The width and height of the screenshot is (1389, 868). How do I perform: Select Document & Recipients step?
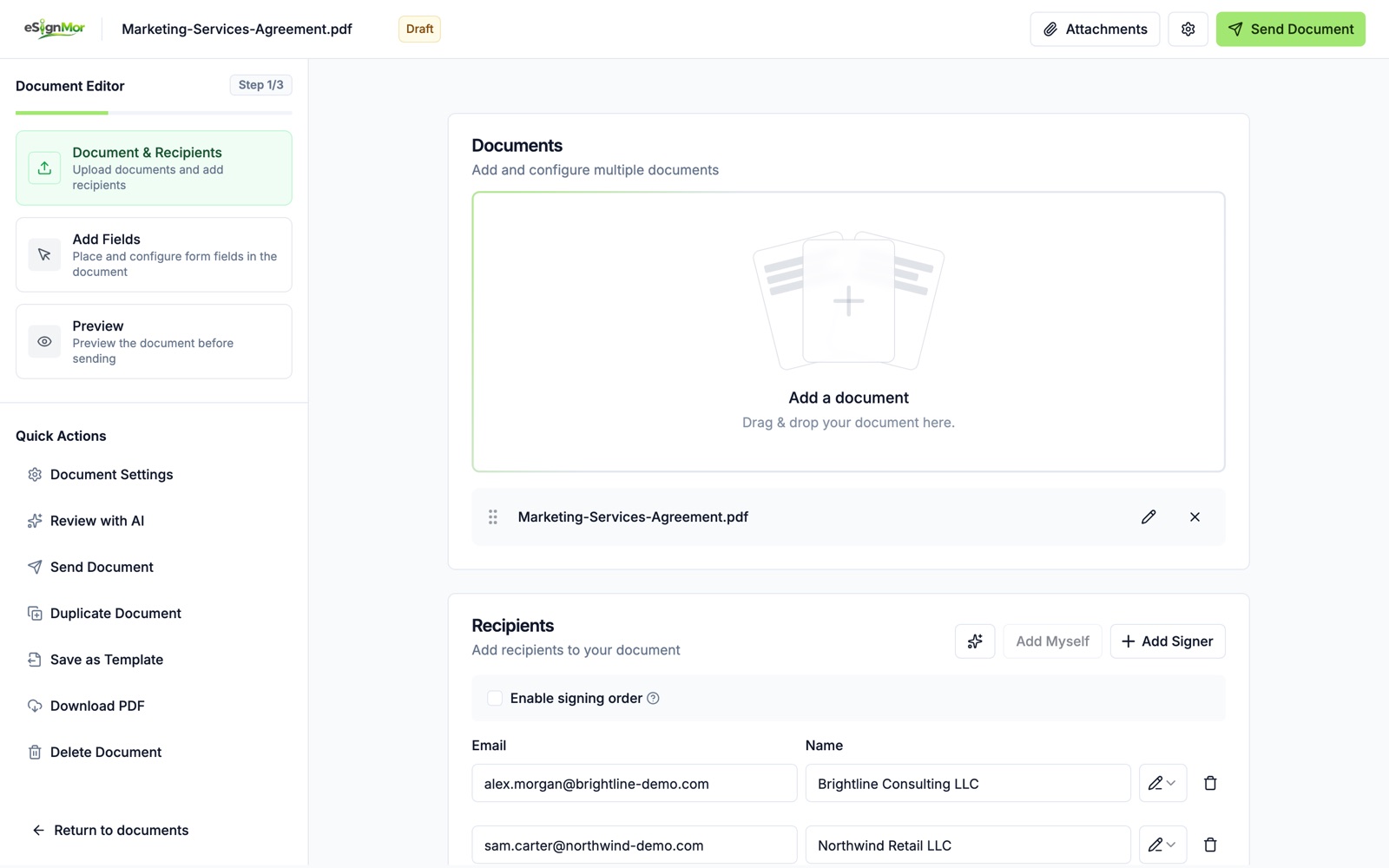click(154, 168)
